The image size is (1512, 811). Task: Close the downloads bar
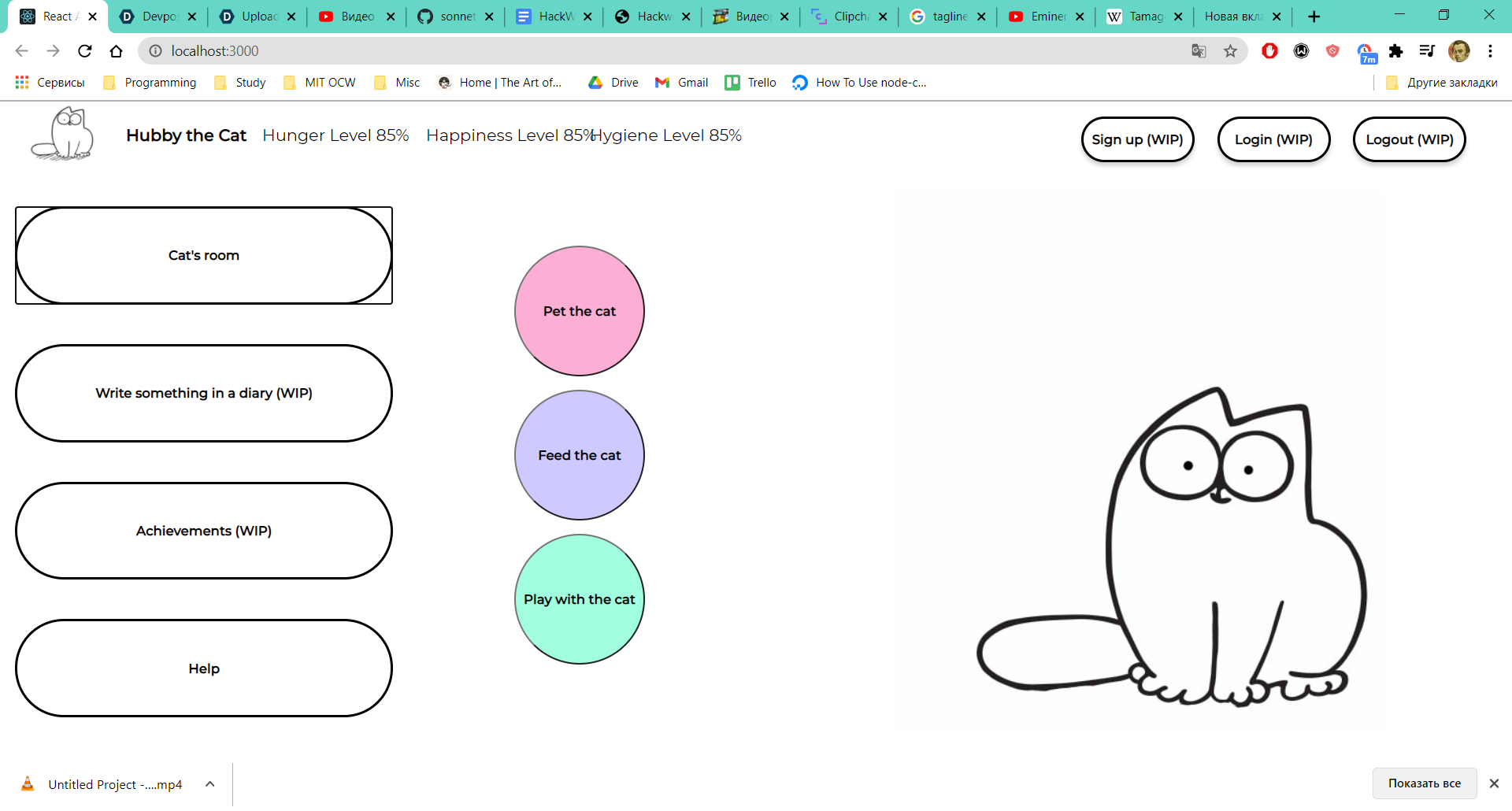pos(1494,783)
